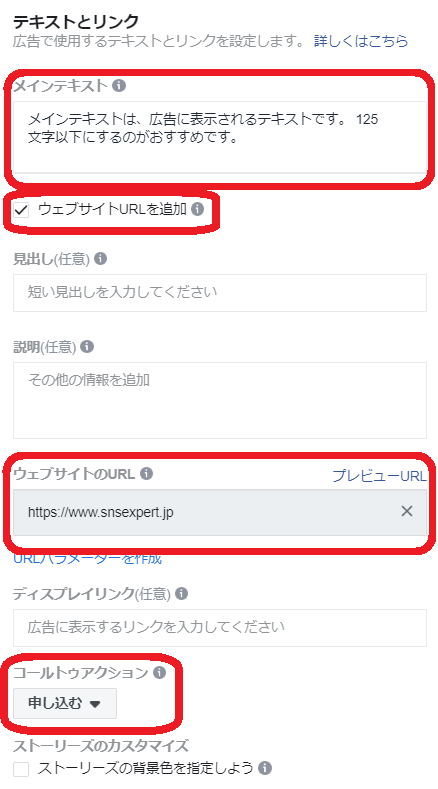Image resolution: width=438 pixels, height=789 pixels.
Task: Follow the 詳しくはこちら link
Action: (361, 41)
